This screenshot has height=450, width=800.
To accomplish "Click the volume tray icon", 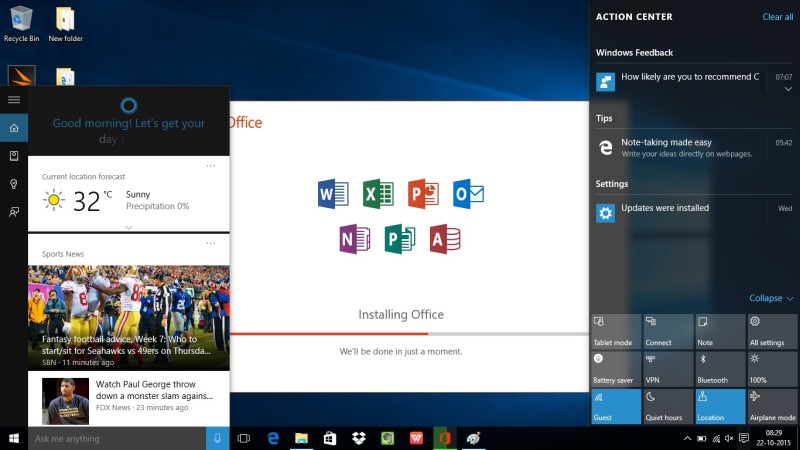I will pyautogui.click(x=729, y=438).
